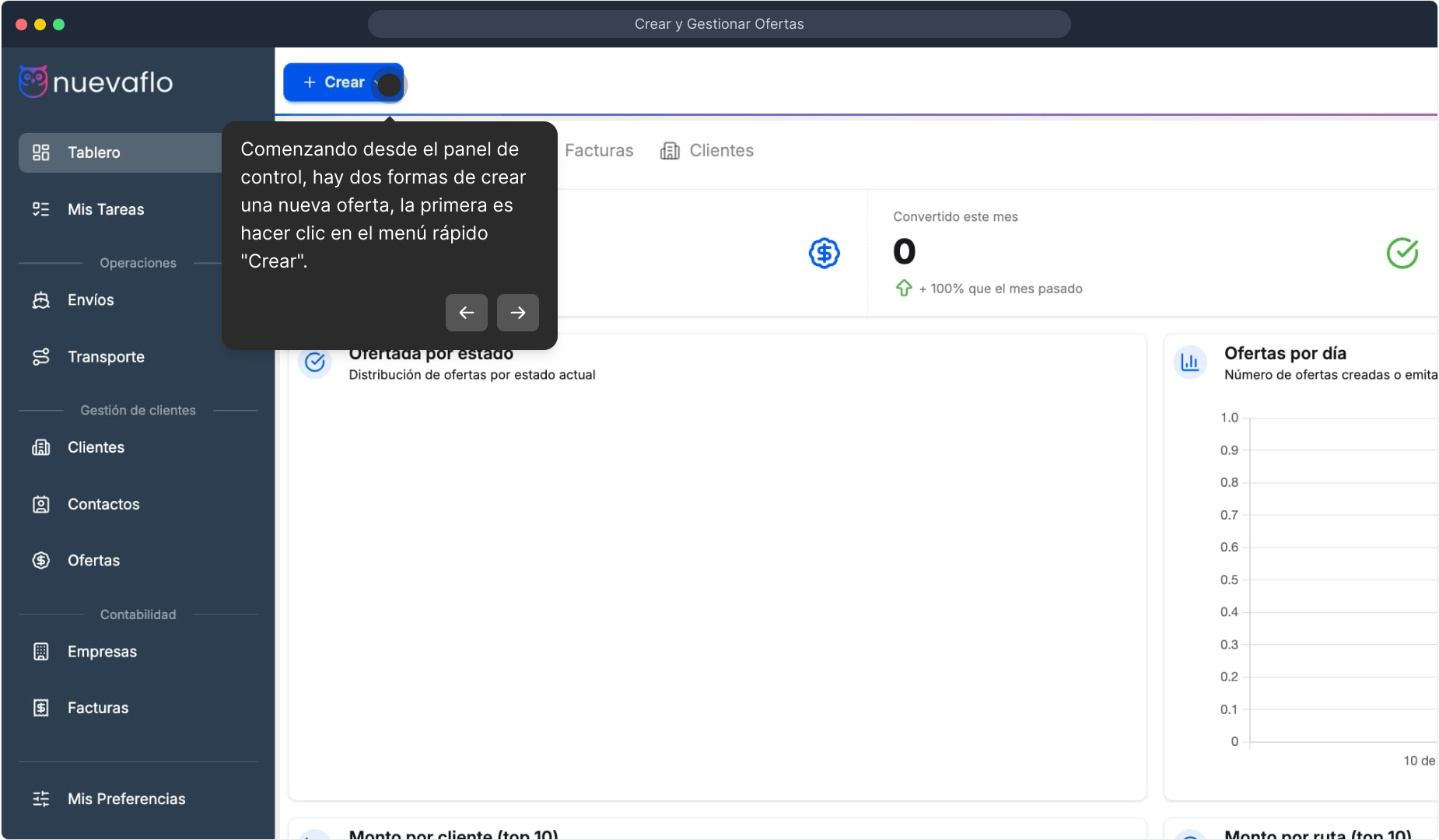The image size is (1439, 840).
Task: Open Clientes in the sidebar
Action: pos(96,447)
